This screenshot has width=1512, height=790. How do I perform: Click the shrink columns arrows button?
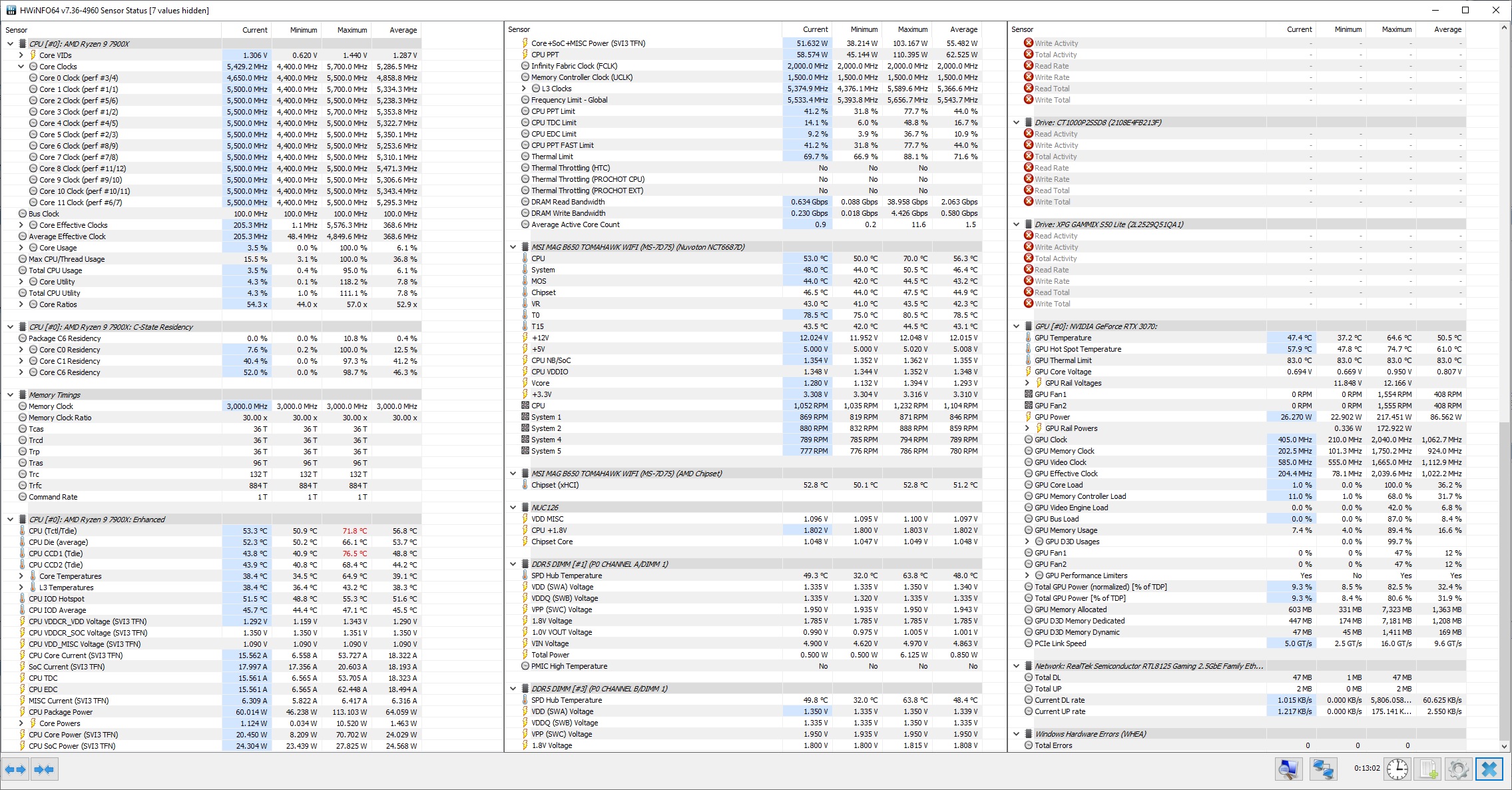[44, 769]
